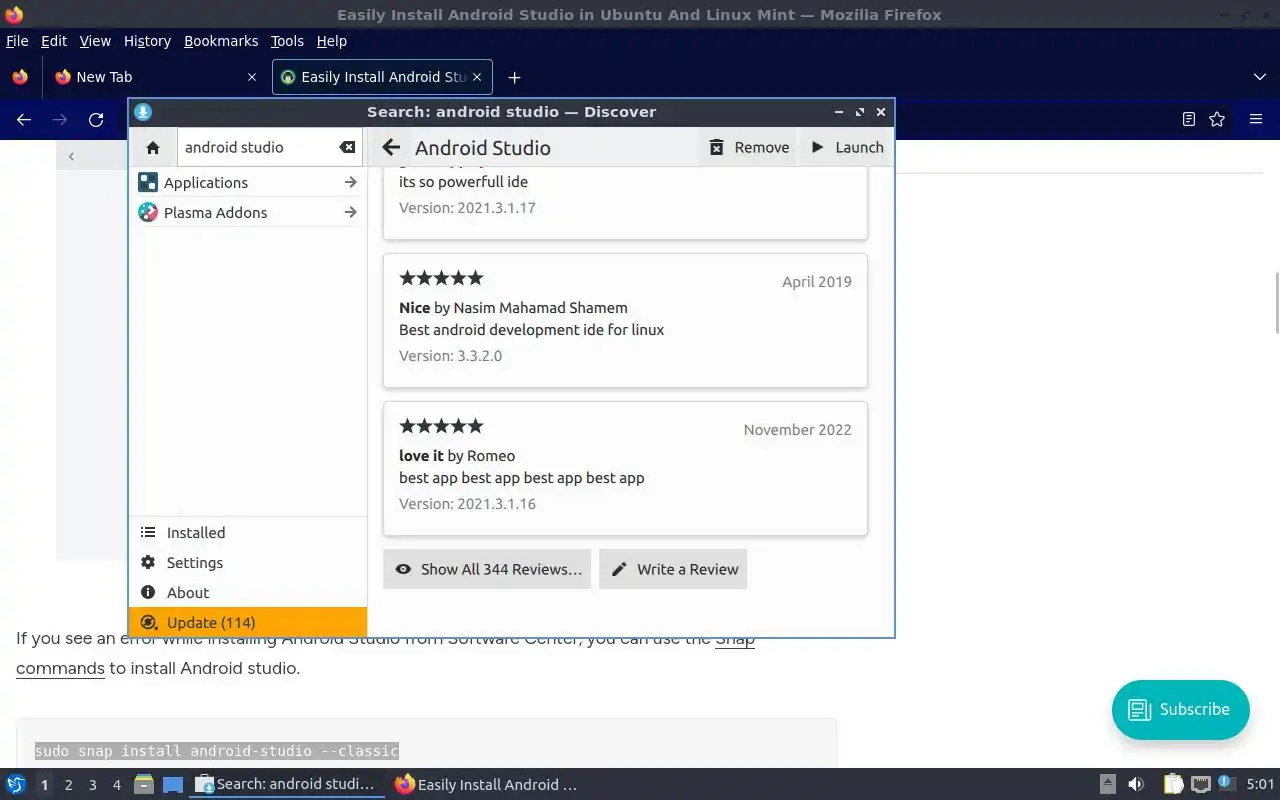
Task: Switch to the New Tab tab
Action: (x=157, y=77)
